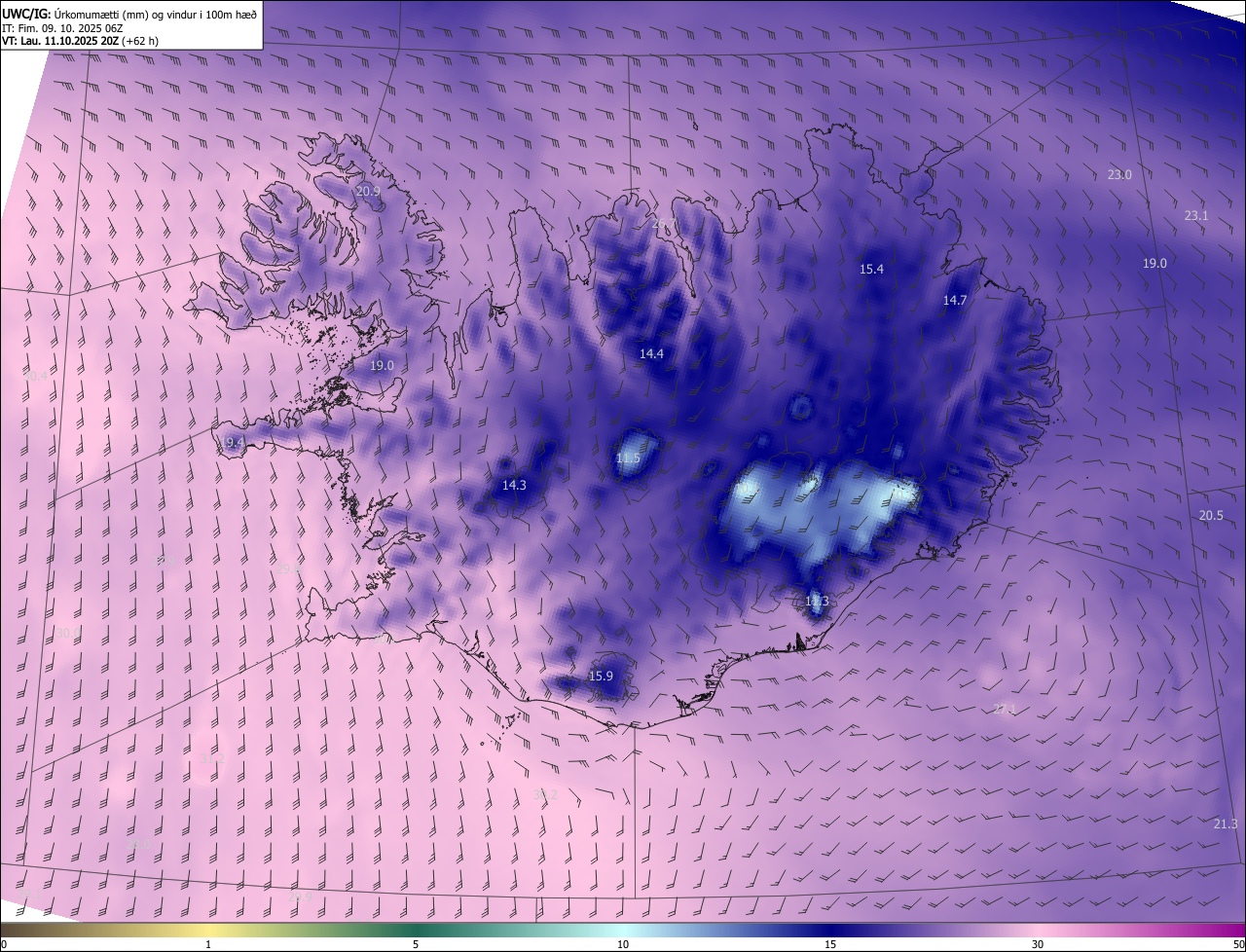Click the '50' tick on the color scale
This screenshot has width=1246, height=952.
coord(1238,945)
